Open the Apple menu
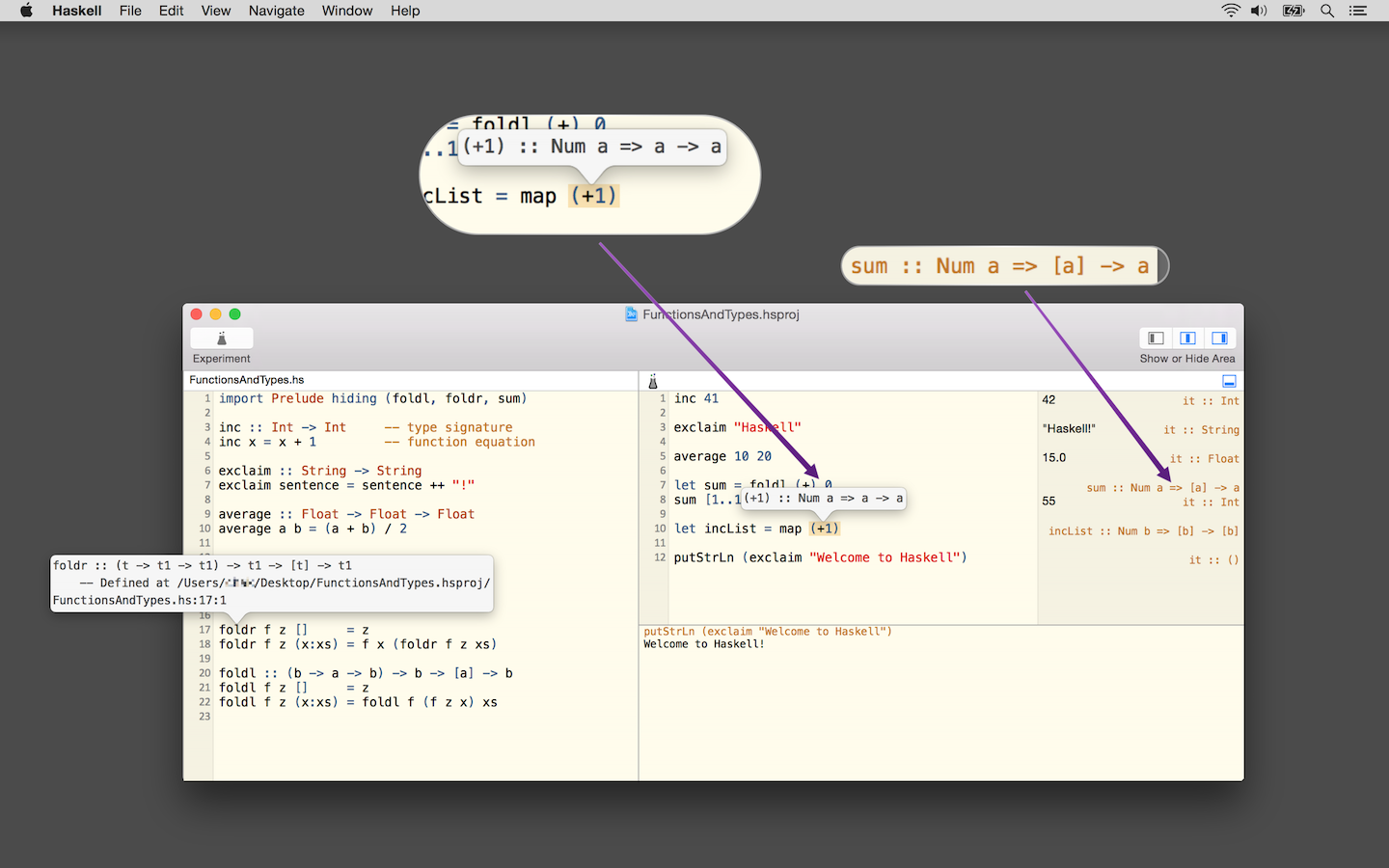This screenshot has height=868, width=1389. [x=26, y=11]
